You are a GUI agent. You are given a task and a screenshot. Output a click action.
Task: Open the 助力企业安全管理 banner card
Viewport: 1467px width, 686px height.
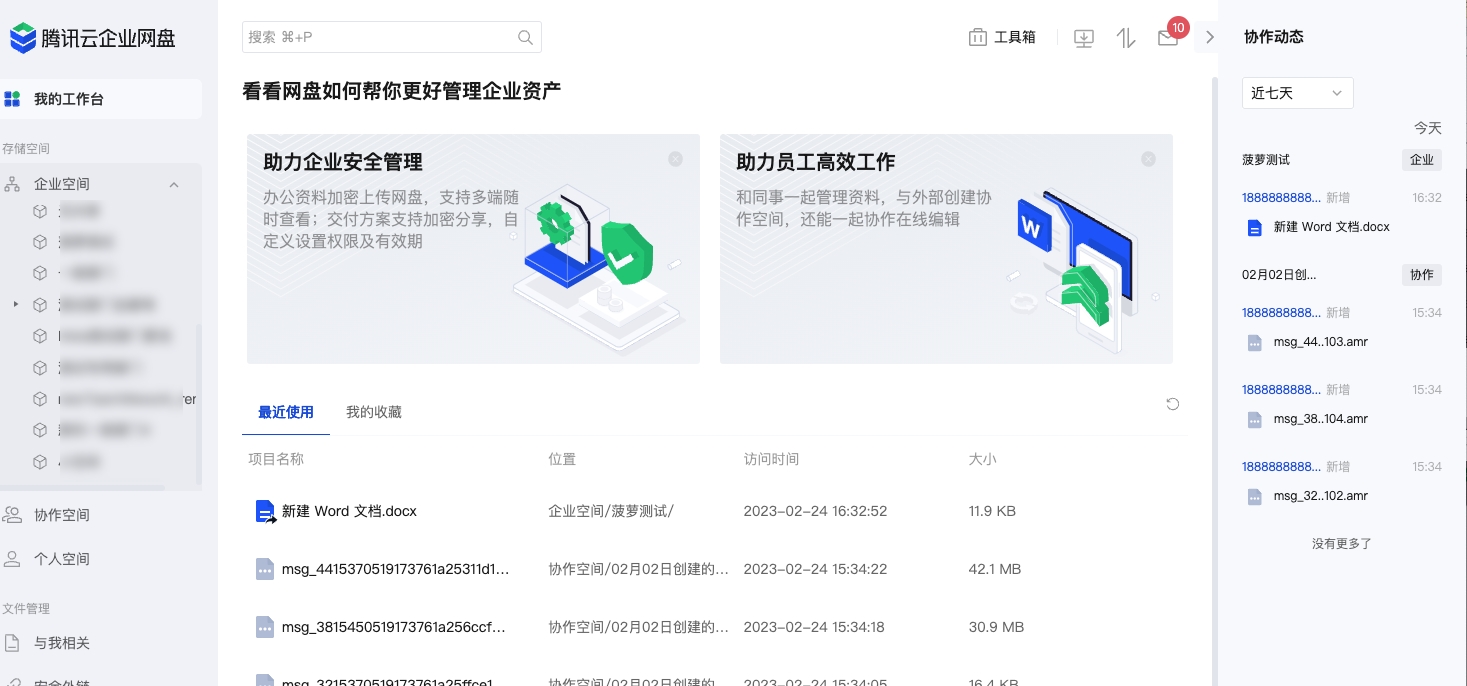tap(473, 249)
